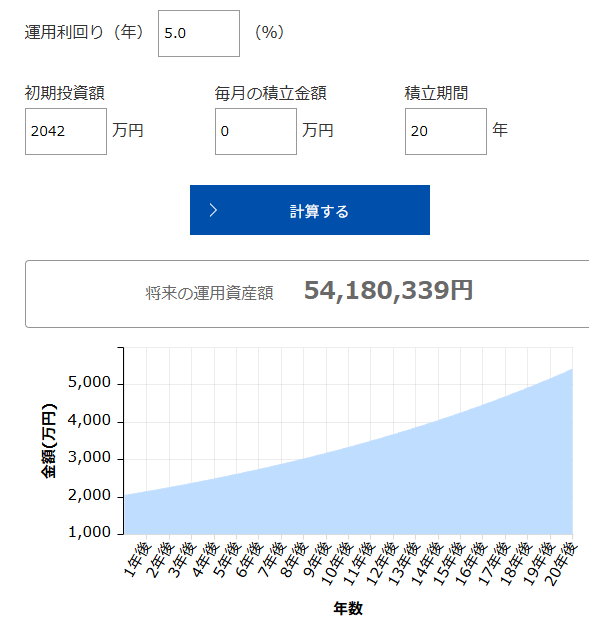Click the 積立期間 years input field
The height and width of the screenshot is (621, 589).
pyautogui.click(x=446, y=131)
